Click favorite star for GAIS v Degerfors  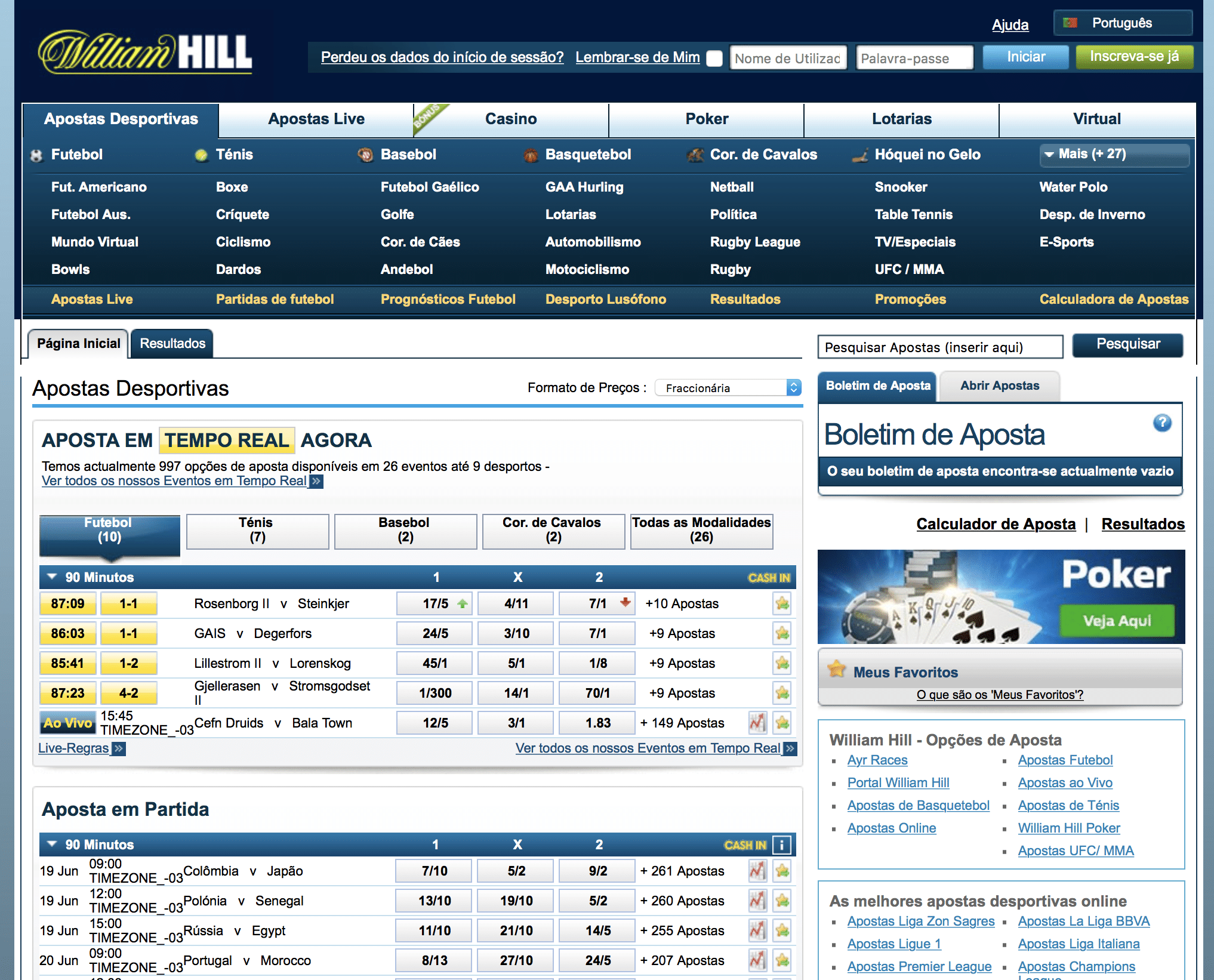click(x=782, y=633)
